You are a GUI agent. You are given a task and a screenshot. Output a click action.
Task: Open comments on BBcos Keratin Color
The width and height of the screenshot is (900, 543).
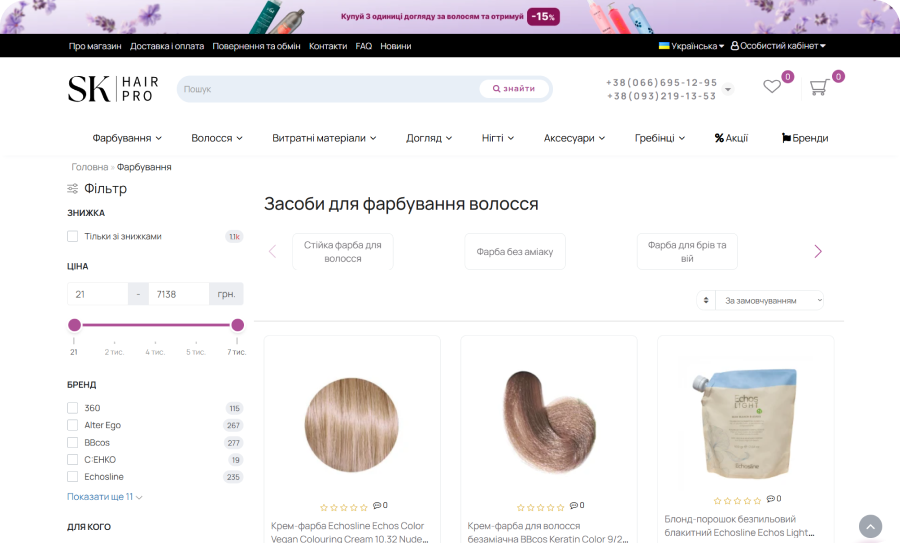click(577, 505)
